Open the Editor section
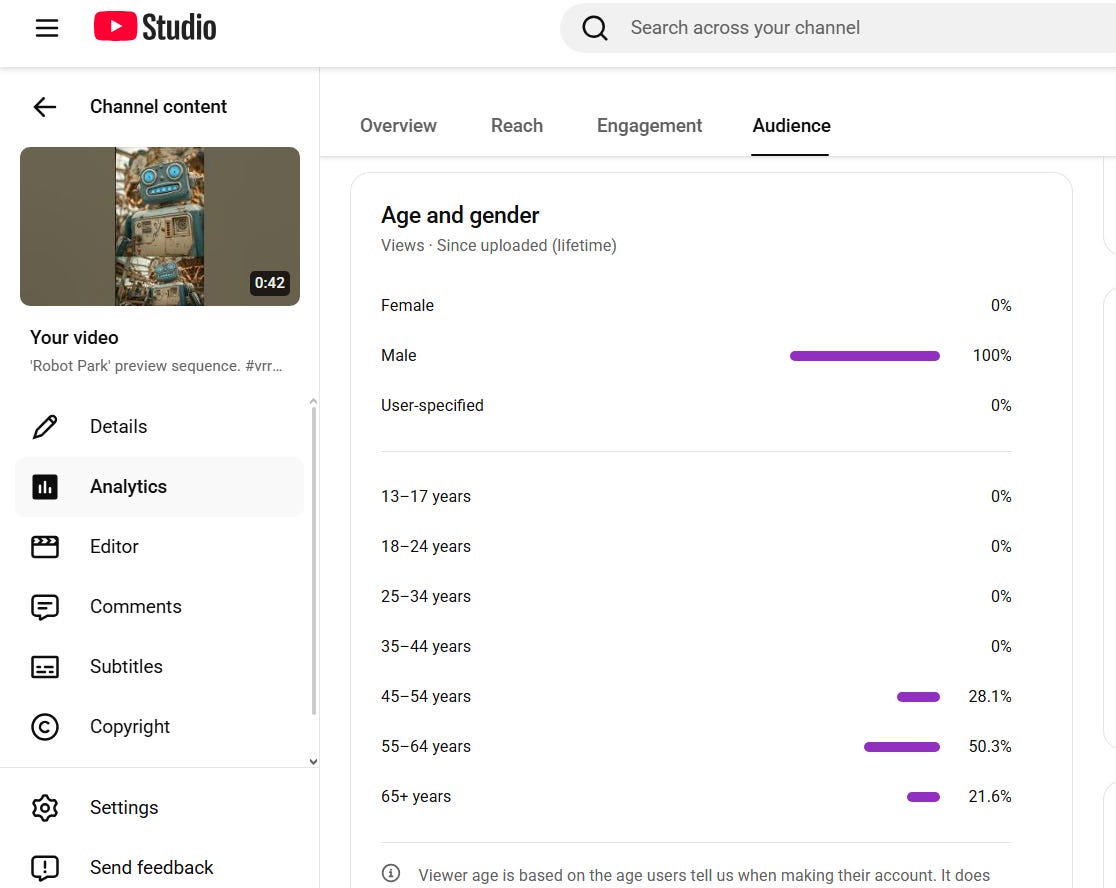 click(x=160, y=546)
